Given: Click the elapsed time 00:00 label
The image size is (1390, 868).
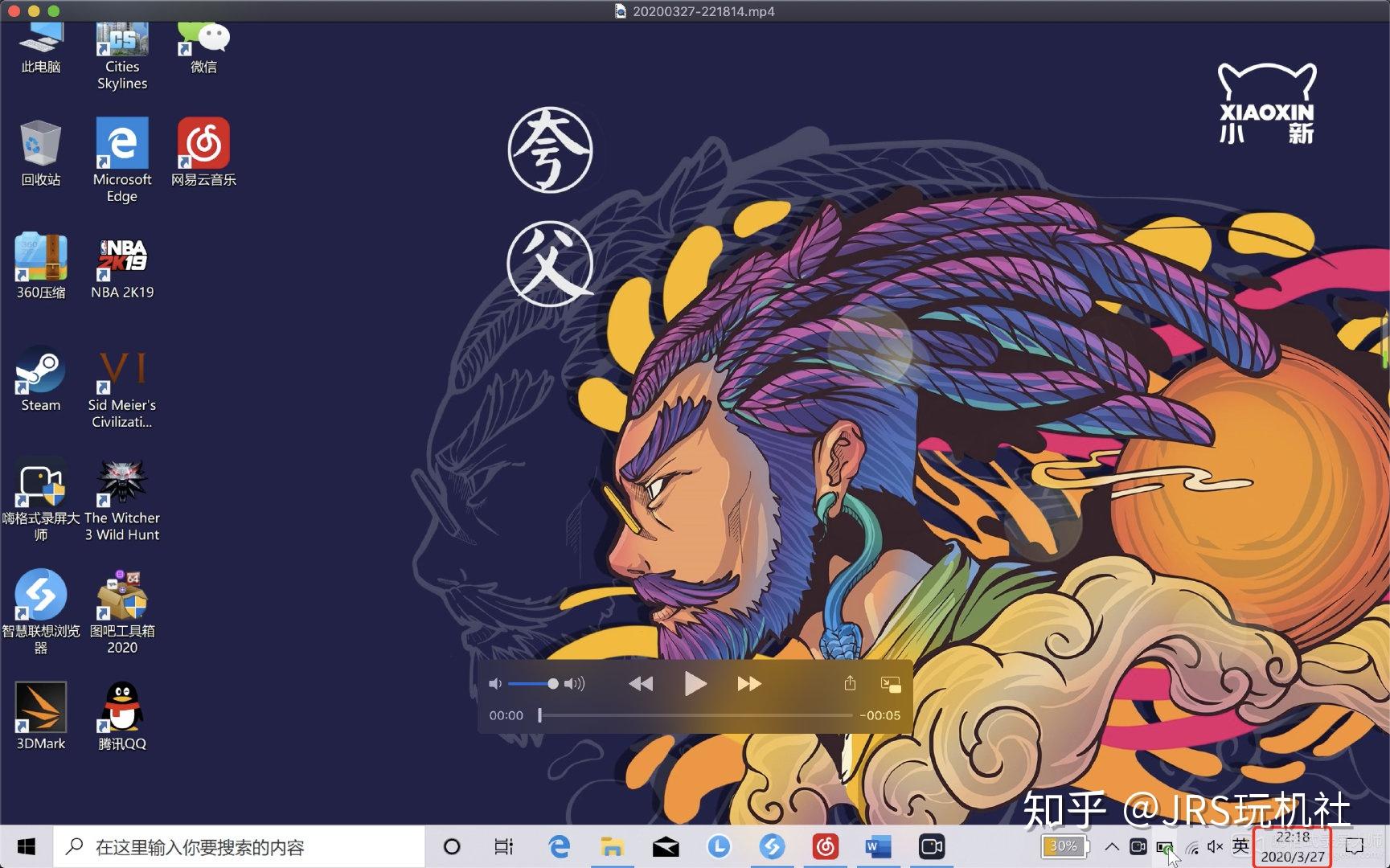Looking at the screenshot, I should [x=506, y=715].
